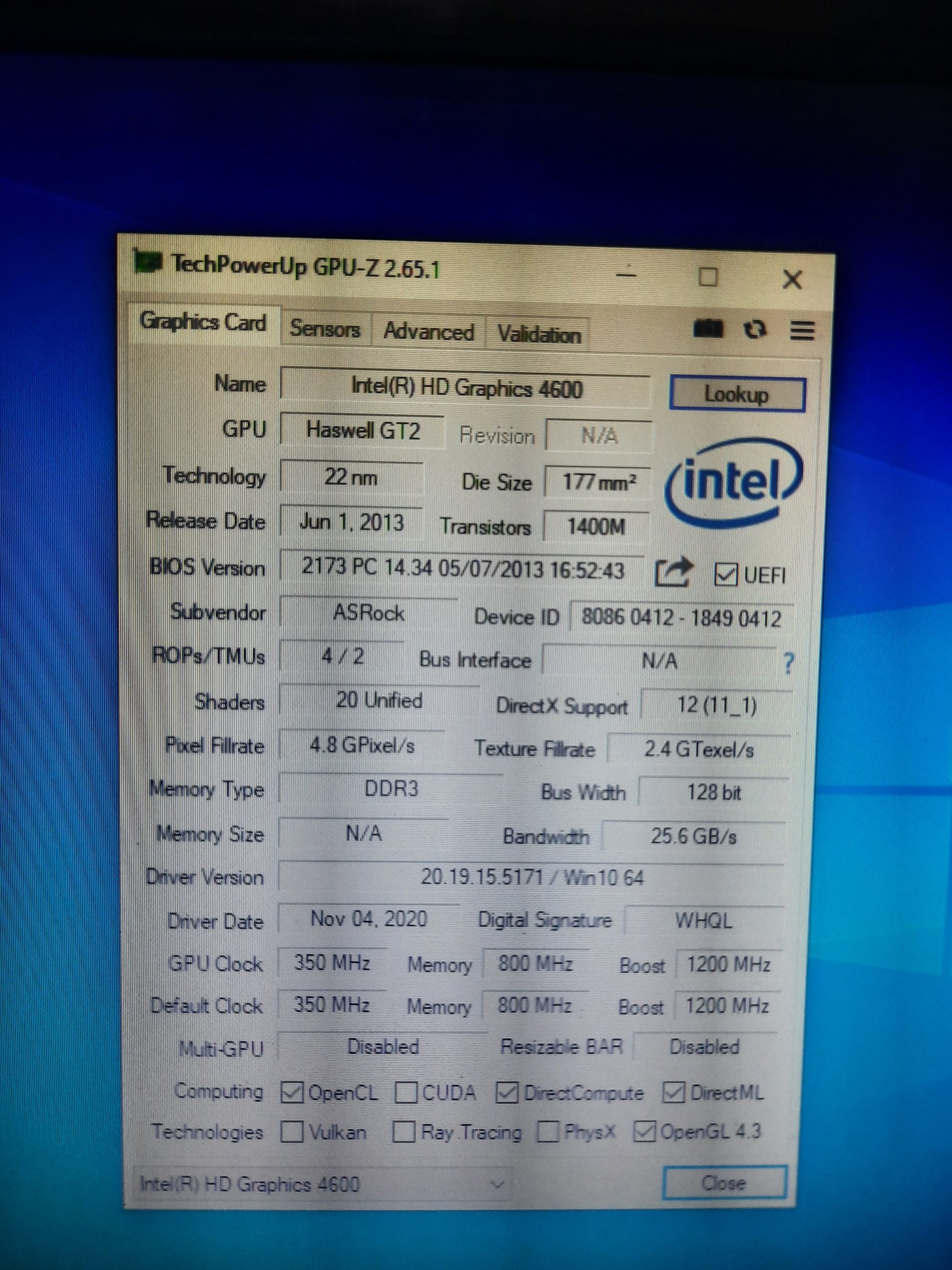The height and width of the screenshot is (1270, 952).
Task: Click the BIOS export share icon
Action: coord(674,572)
